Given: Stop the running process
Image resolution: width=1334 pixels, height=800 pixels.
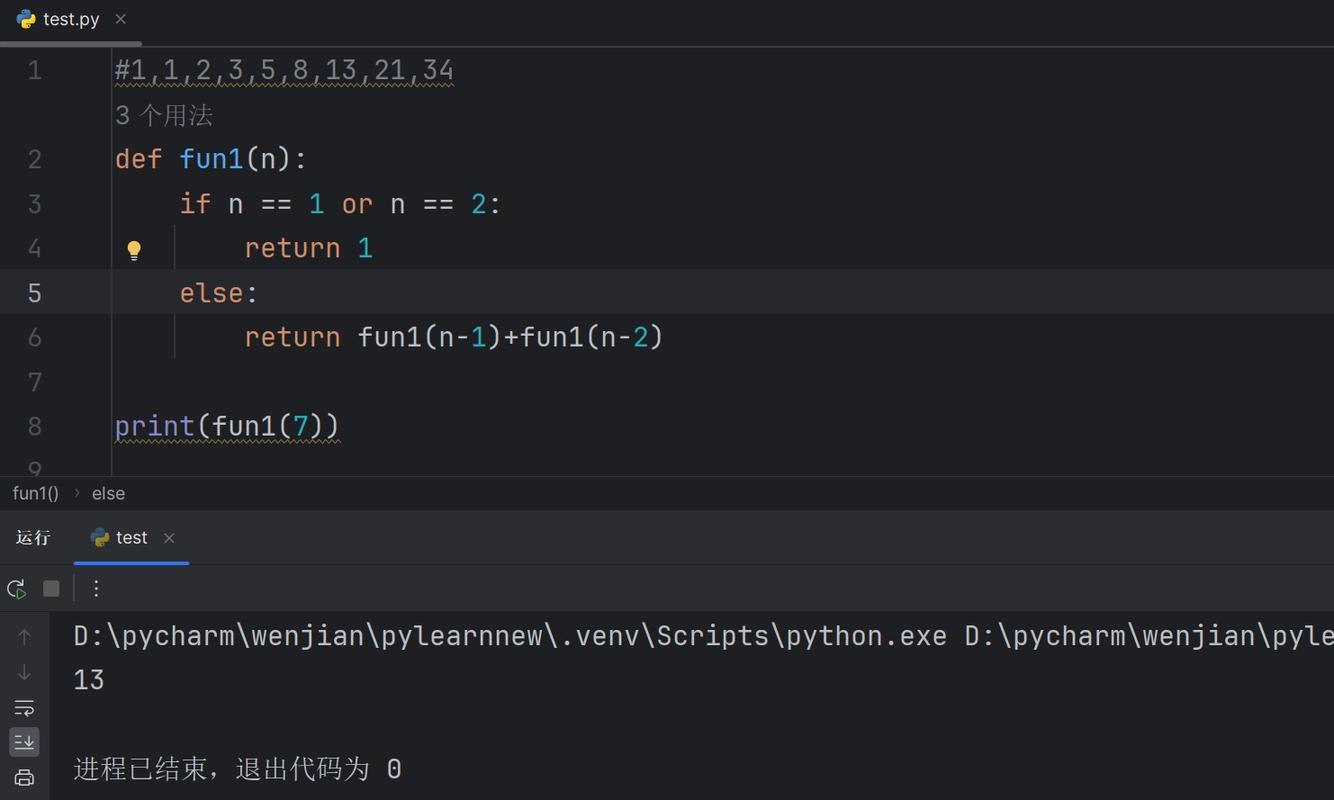Looking at the screenshot, I should [x=51, y=588].
